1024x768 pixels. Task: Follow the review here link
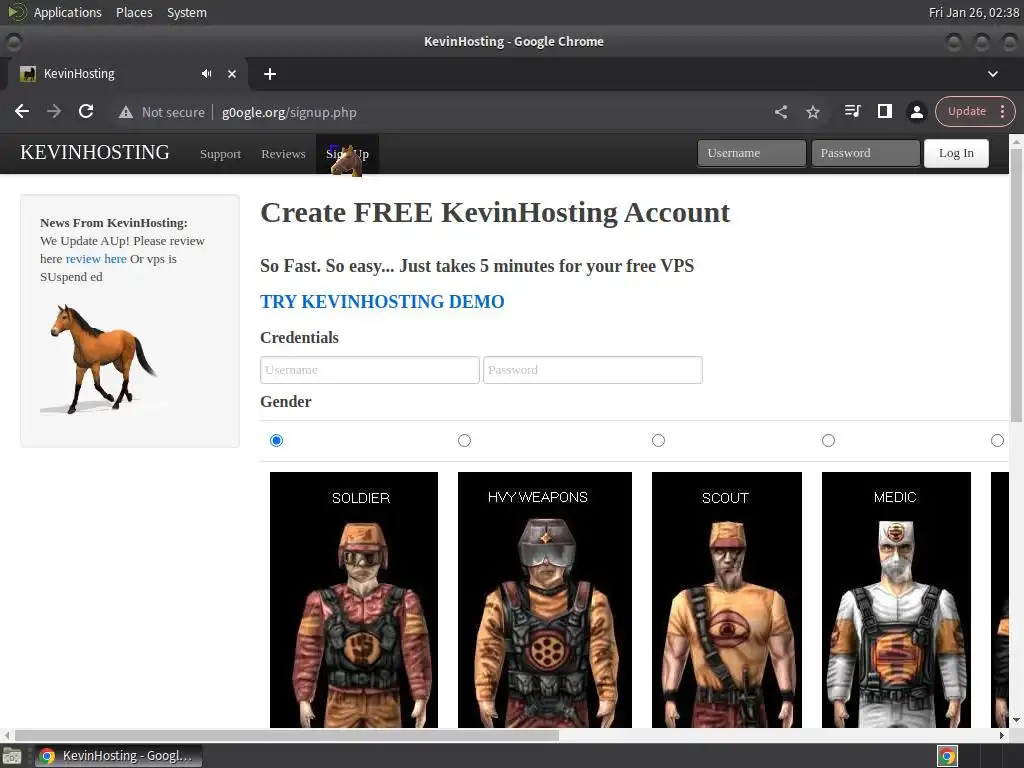pyautogui.click(x=96, y=259)
